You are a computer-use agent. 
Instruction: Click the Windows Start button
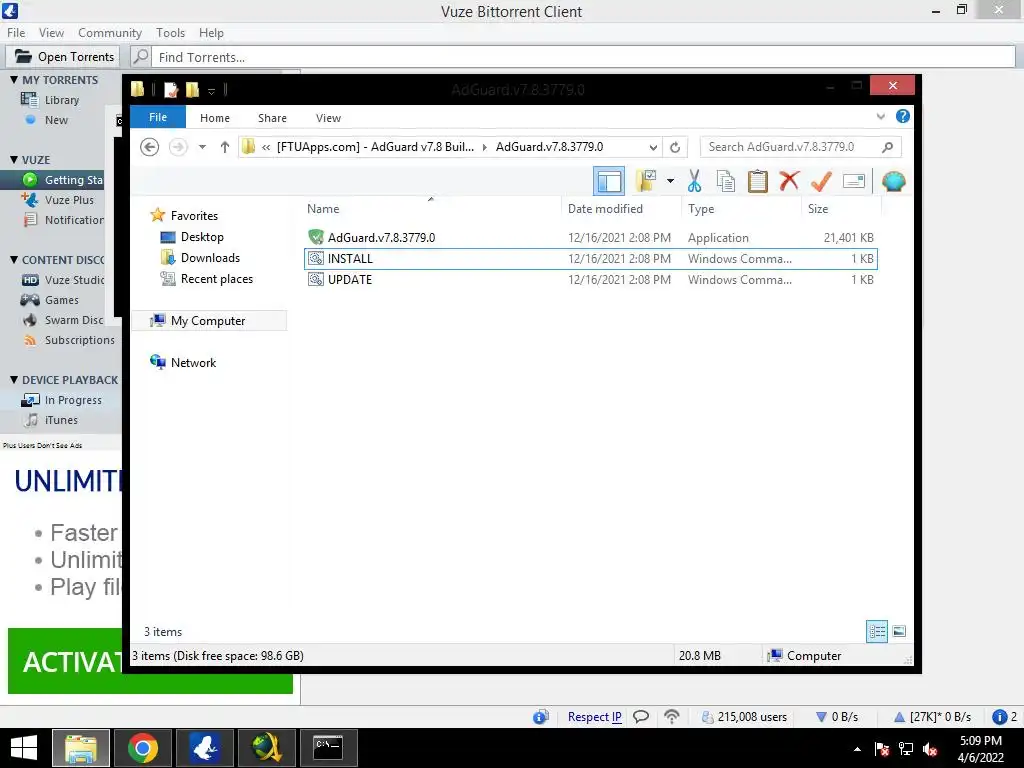tap(24, 748)
